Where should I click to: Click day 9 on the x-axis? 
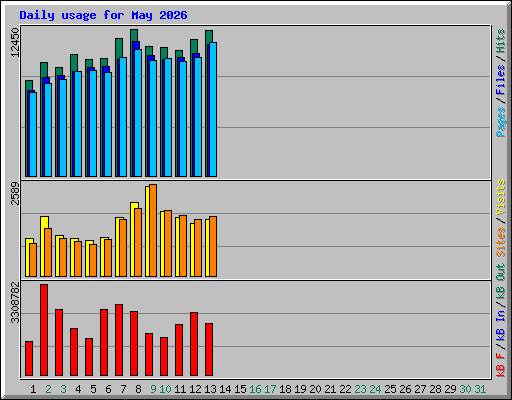tap(153, 389)
